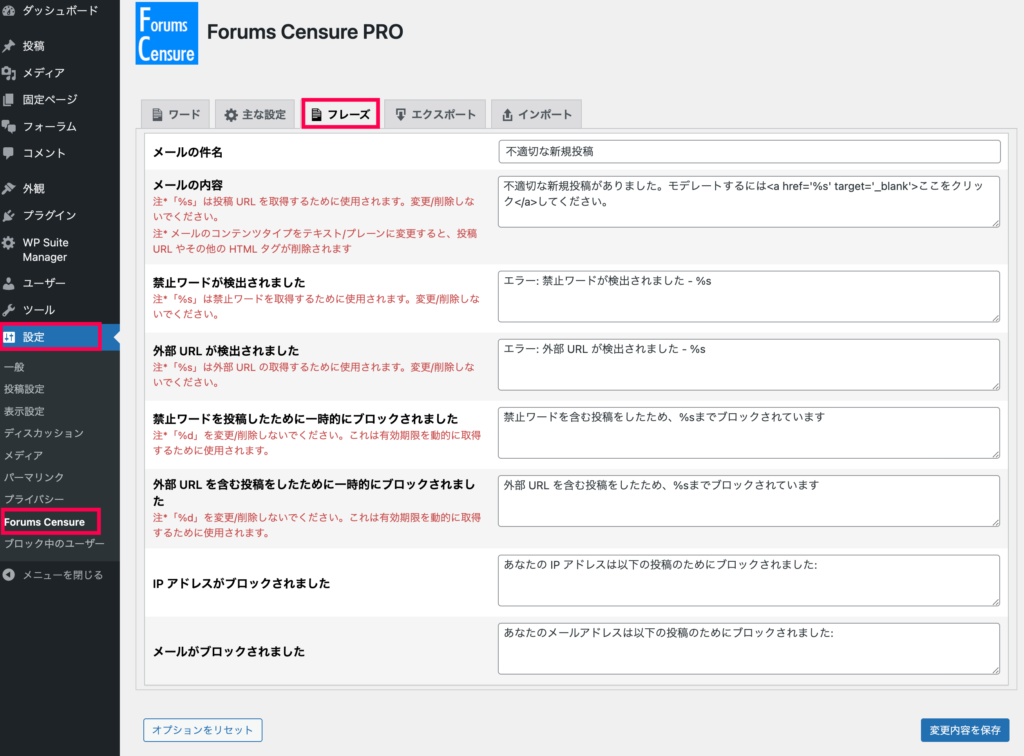Click the gear icon beside WP Suite Manager
Viewport: 1024px width, 756px height.
8,243
